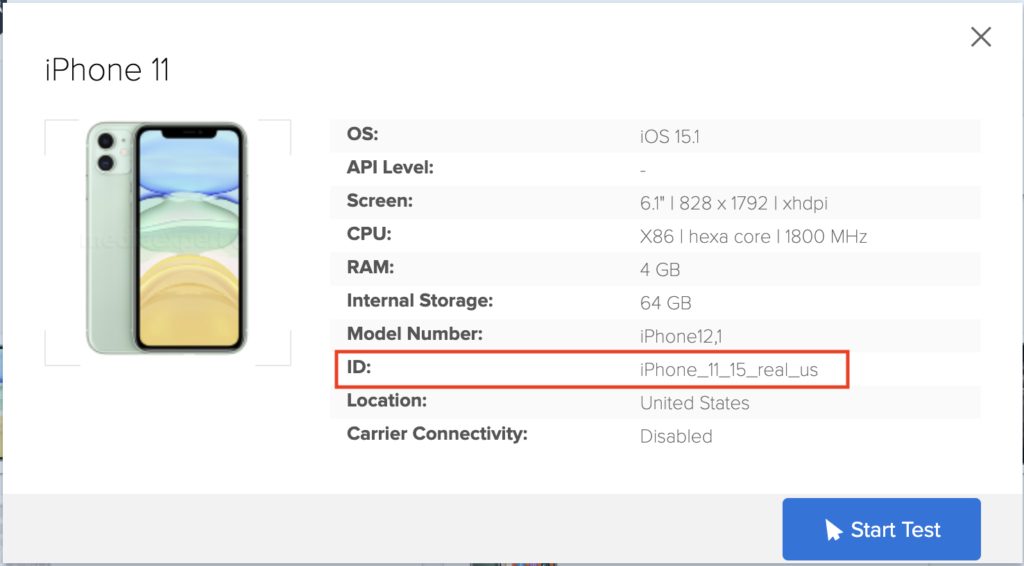Image resolution: width=1024 pixels, height=566 pixels.
Task: Click the Internal Storage value 64 GB
Action: [665, 303]
